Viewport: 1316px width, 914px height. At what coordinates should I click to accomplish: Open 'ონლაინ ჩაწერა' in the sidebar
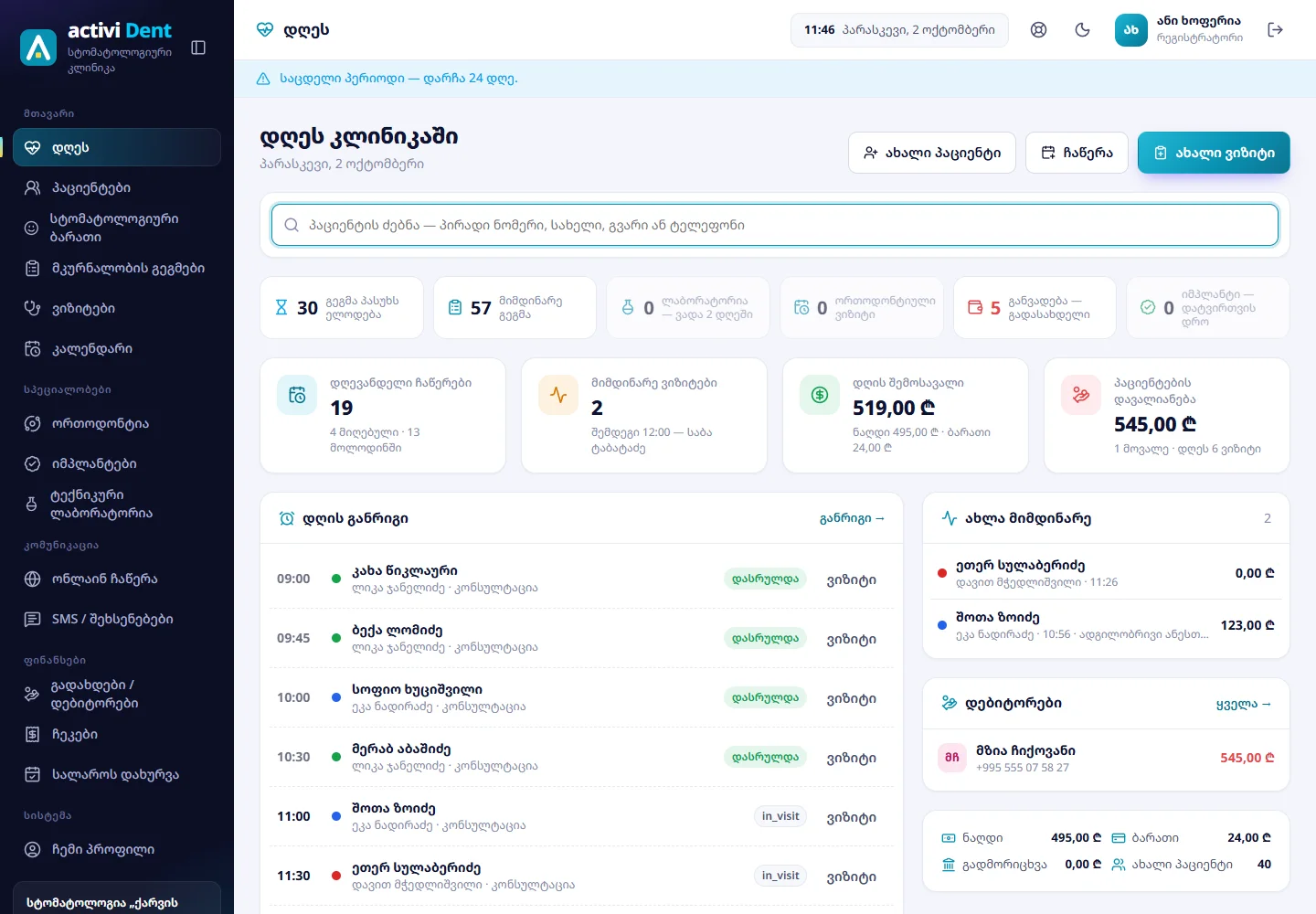[117, 579]
